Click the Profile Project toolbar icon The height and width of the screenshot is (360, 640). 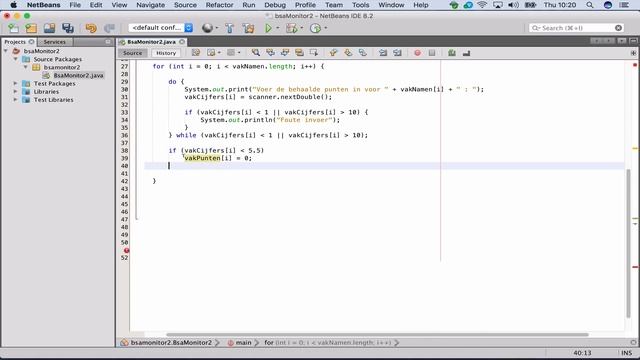(315, 28)
